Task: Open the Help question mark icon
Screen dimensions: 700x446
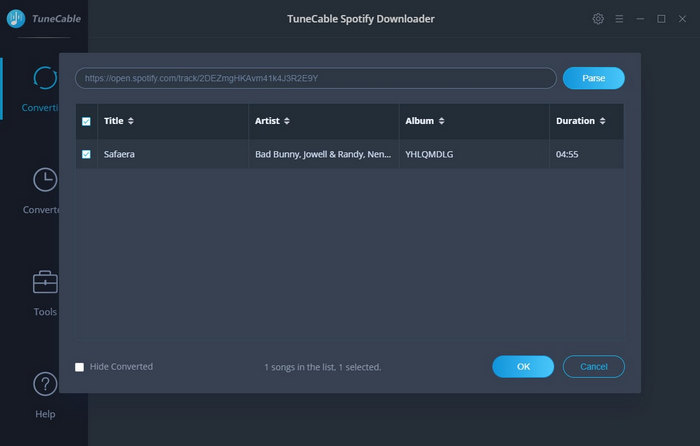Action: click(x=45, y=383)
